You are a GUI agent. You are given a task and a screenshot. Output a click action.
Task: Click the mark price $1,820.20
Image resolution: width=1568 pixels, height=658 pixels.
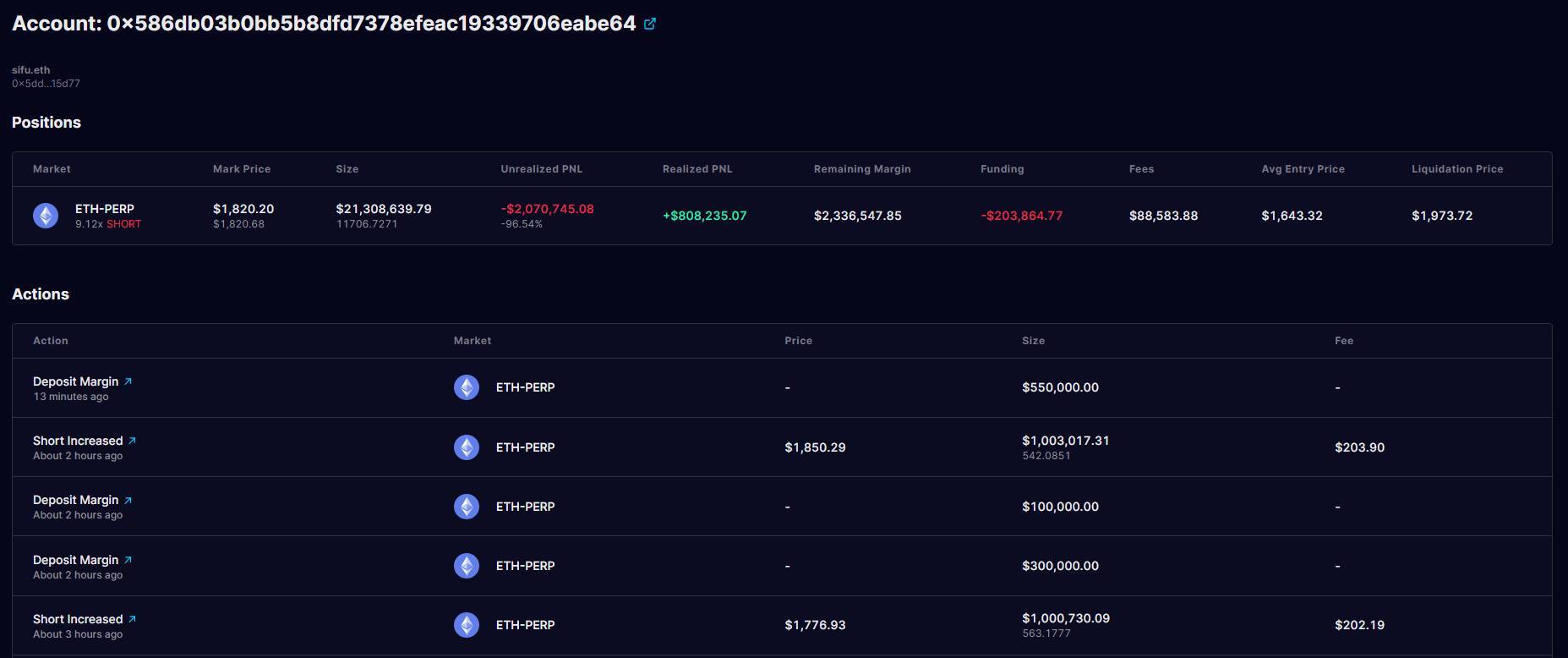pyautogui.click(x=243, y=209)
